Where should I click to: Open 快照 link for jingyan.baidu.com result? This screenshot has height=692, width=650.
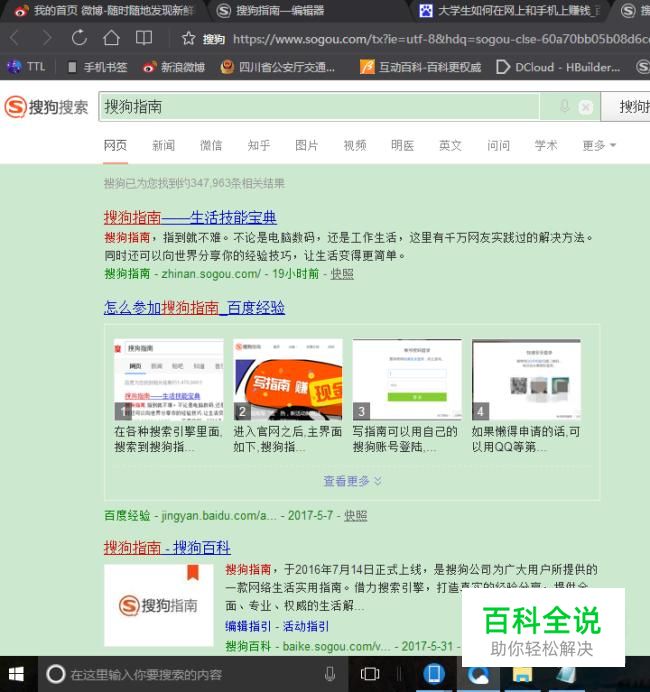pos(356,515)
